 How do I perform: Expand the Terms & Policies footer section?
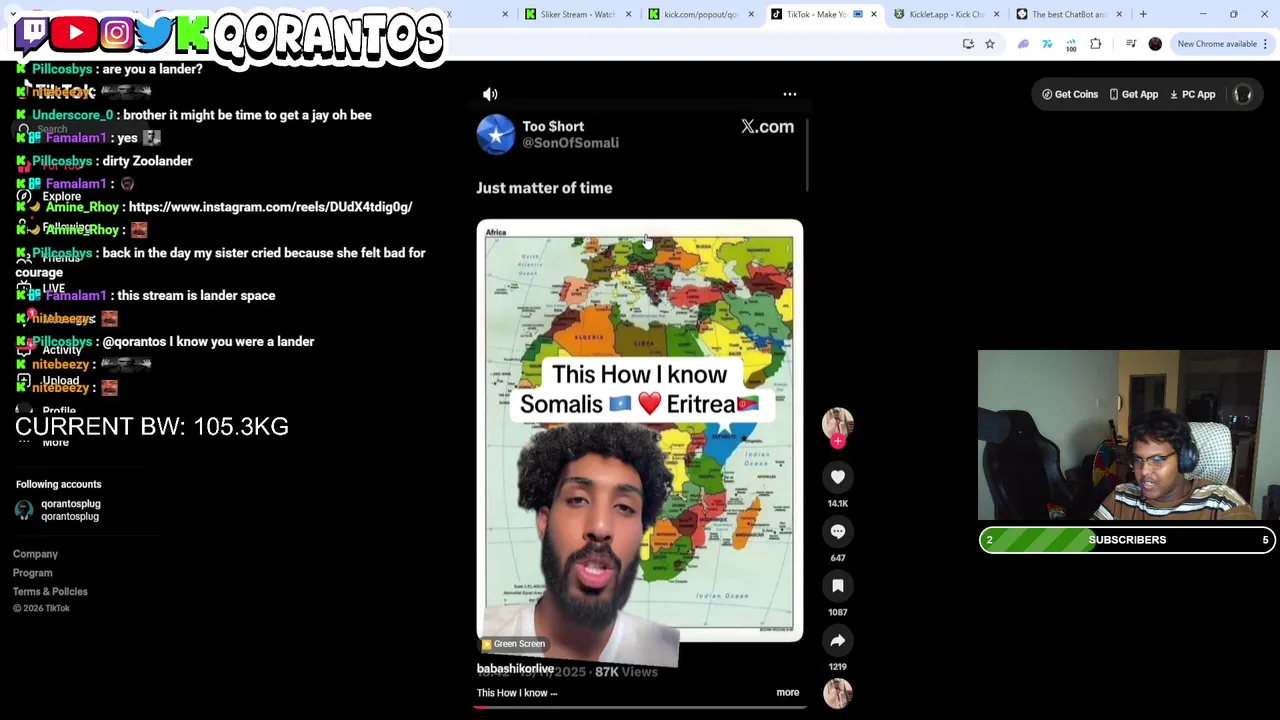50,591
